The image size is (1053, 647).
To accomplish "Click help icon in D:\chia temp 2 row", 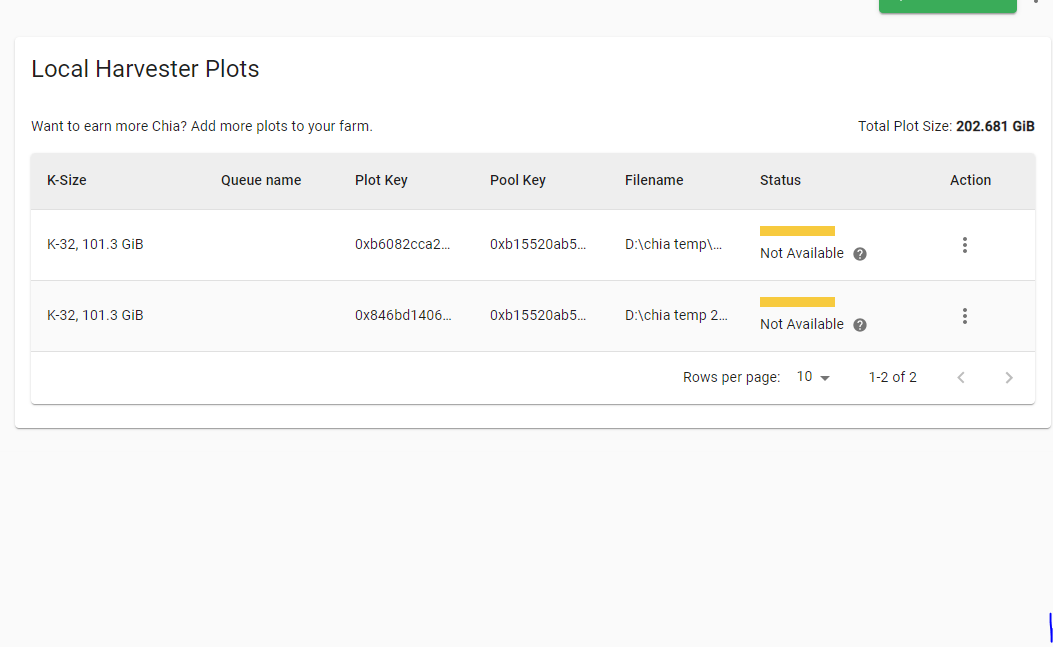I will [x=860, y=325].
